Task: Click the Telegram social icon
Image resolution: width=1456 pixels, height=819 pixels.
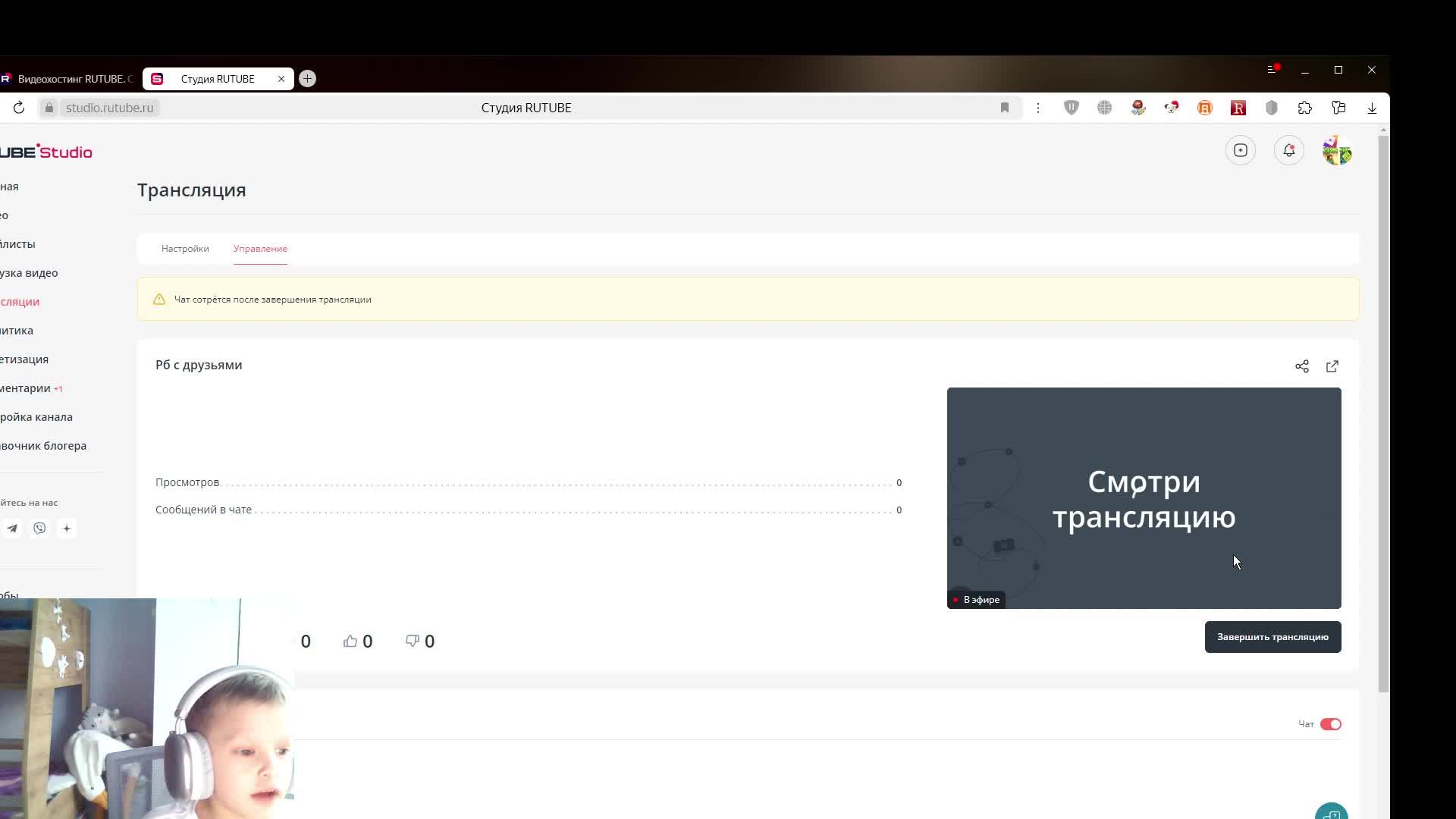Action: [12, 529]
